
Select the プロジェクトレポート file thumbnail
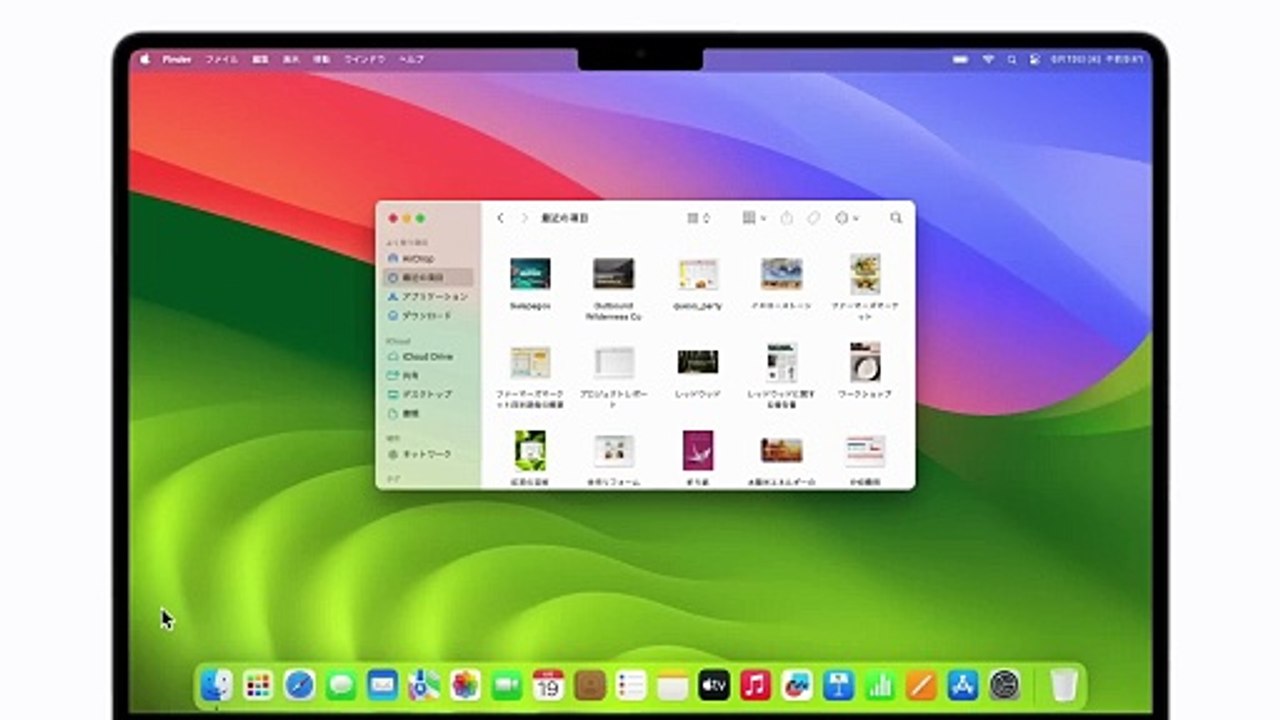click(613, 362)
